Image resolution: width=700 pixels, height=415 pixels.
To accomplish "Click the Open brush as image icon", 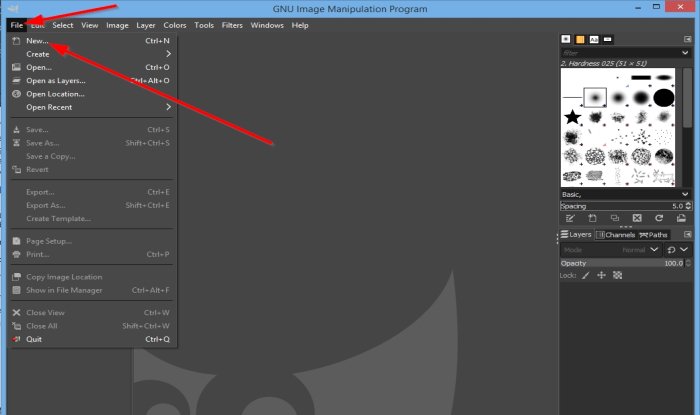I will pyautogui.click(x=681, y=218).
